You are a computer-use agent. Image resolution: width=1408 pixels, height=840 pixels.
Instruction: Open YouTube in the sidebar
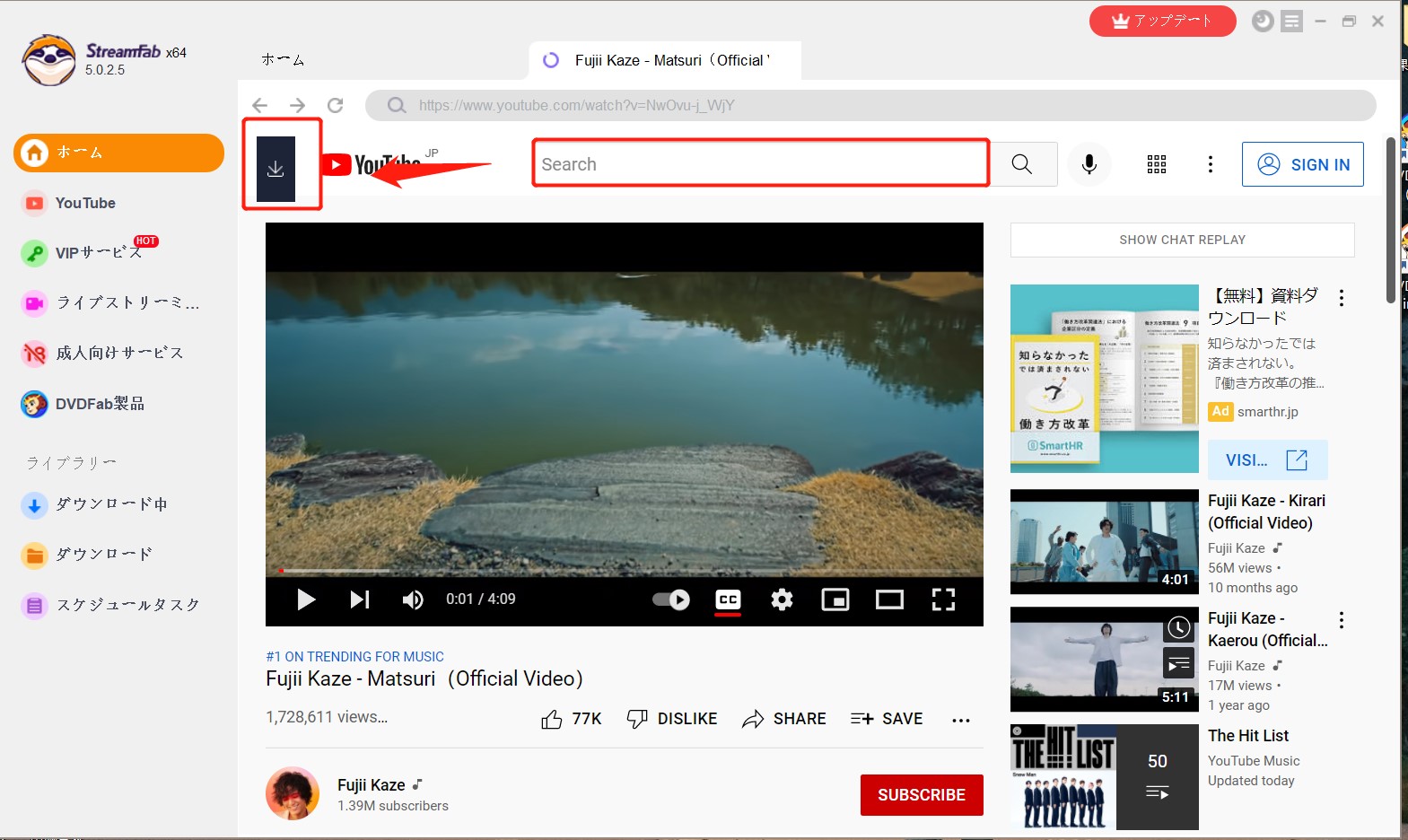[x=85, y=203]
